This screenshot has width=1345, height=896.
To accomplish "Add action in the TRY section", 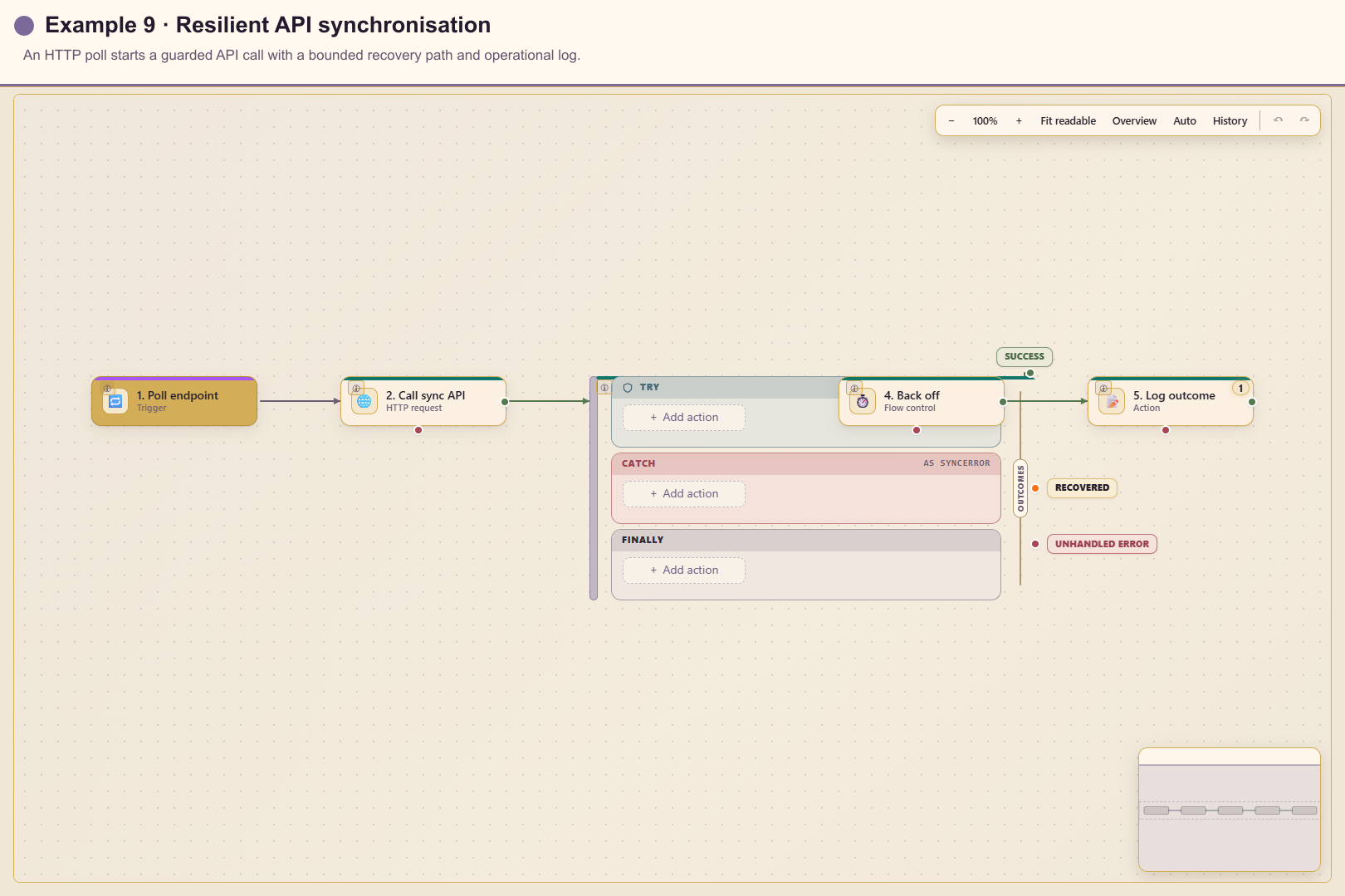I will pos(684,418).
